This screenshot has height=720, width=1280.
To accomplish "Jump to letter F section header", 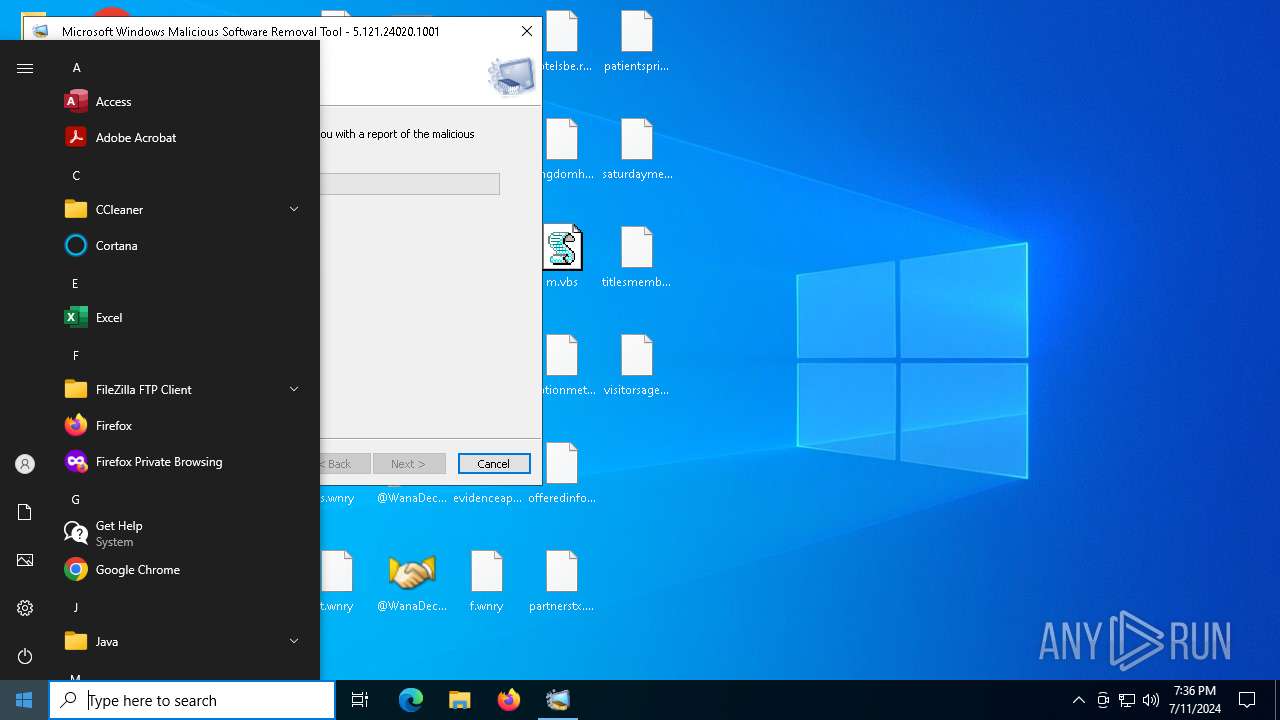I will click(75, 355).
